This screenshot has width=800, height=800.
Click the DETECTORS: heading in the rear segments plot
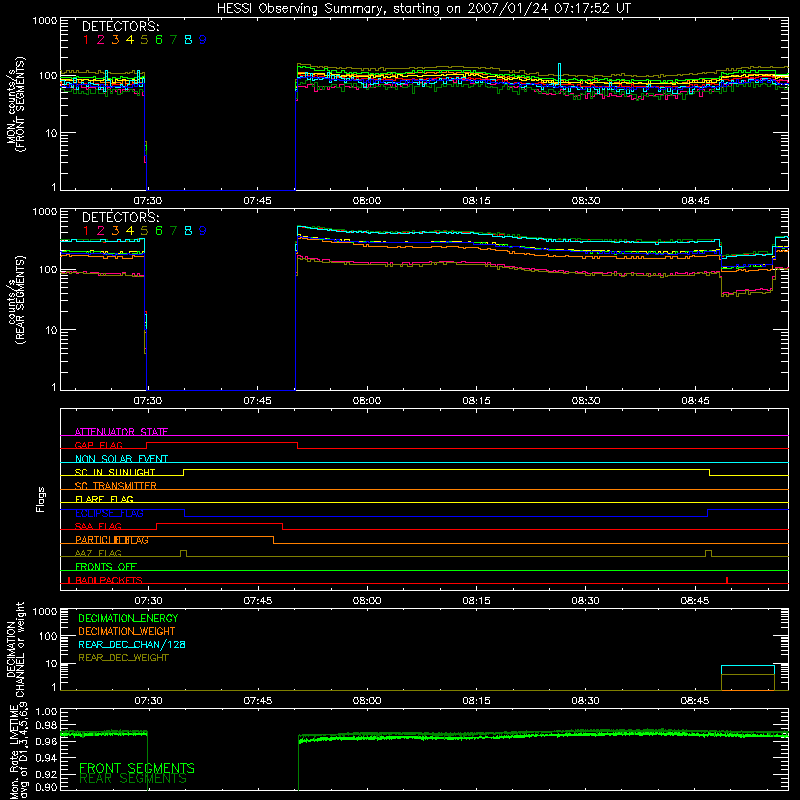[x=120, y=217]
